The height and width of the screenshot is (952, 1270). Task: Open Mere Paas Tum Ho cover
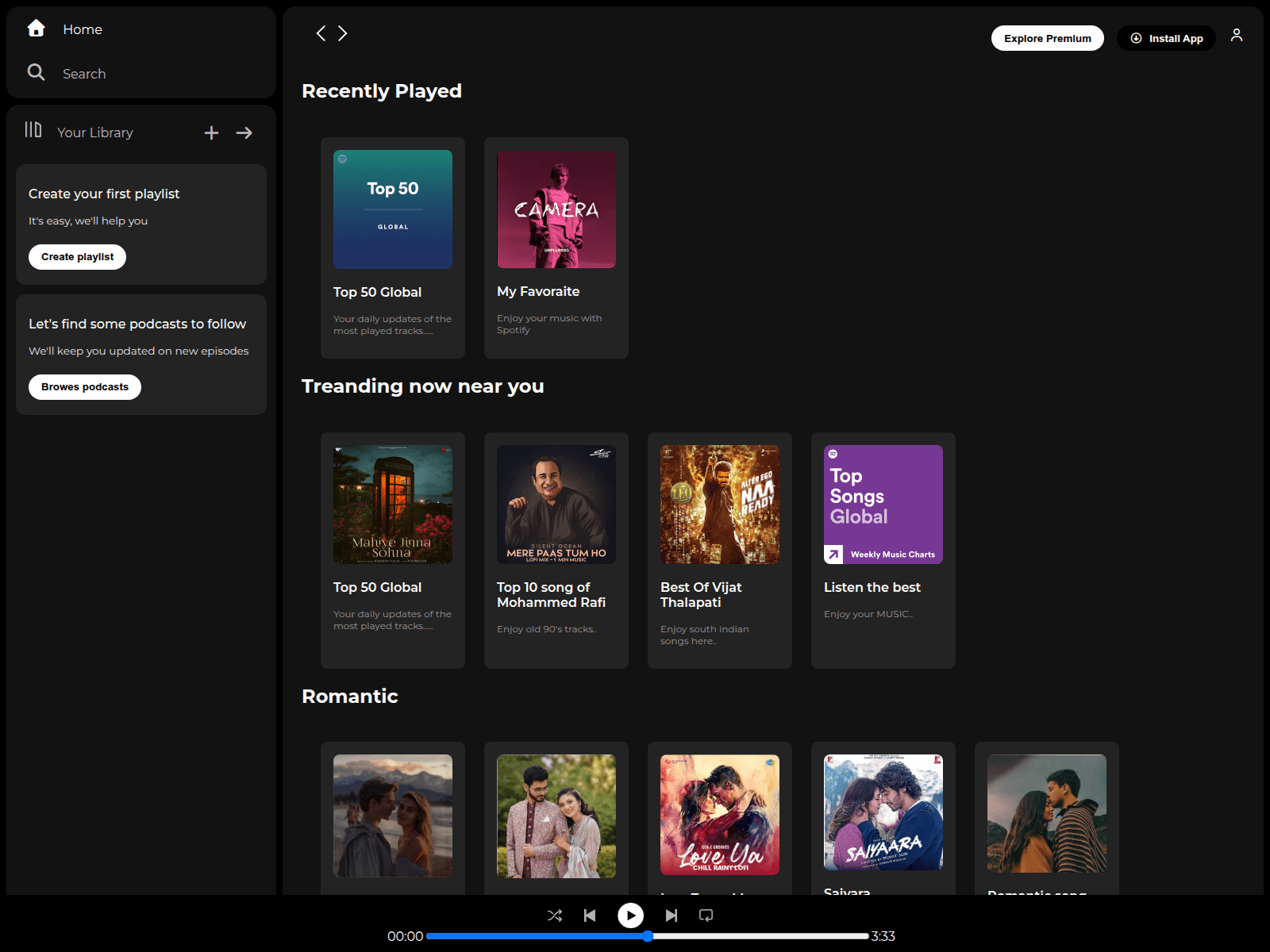pos(556,505)
